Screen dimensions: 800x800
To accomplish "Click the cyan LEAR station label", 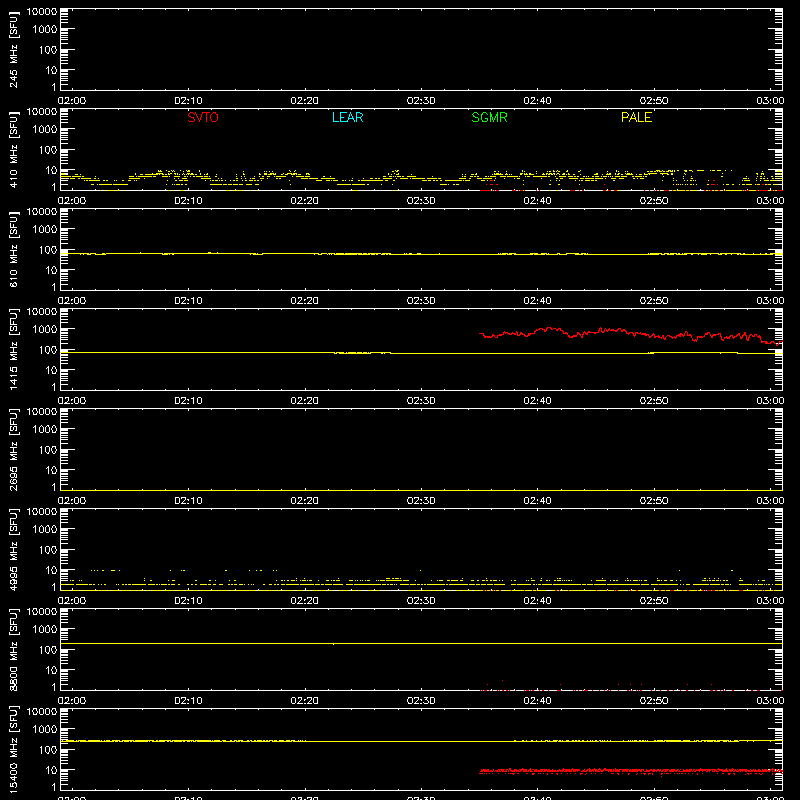I will [347, 117].
